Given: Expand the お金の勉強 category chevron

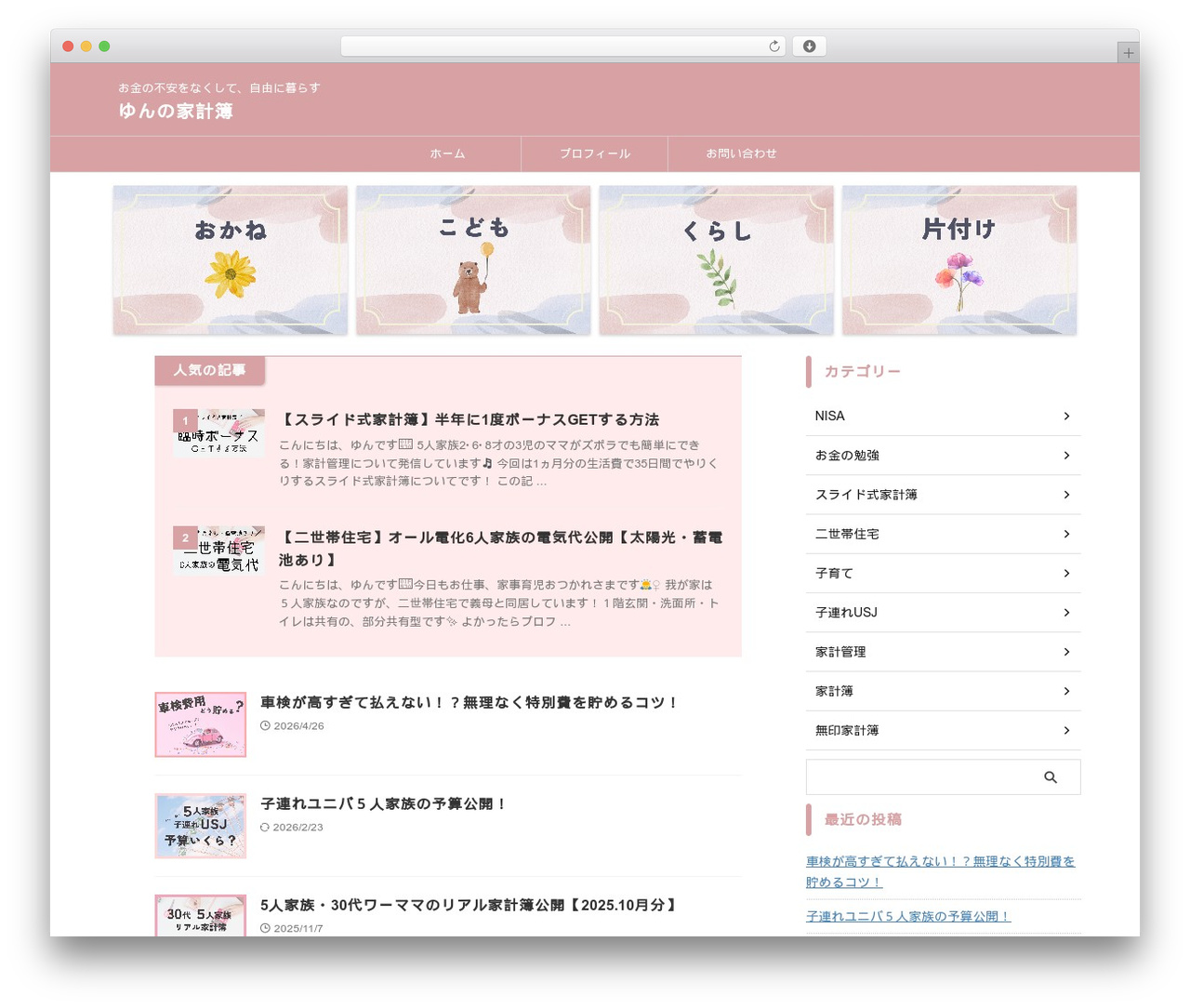Looking at the screenshot, I should pos(1066,456).
